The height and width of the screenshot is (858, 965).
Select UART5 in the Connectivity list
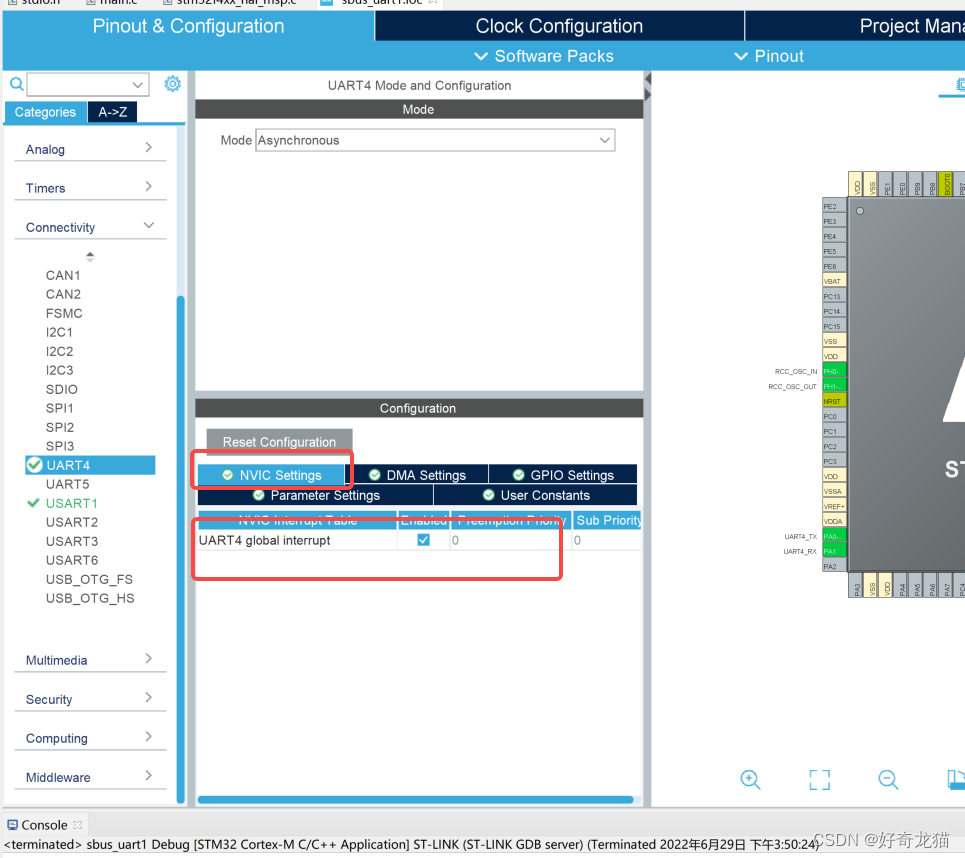[67, 484]
